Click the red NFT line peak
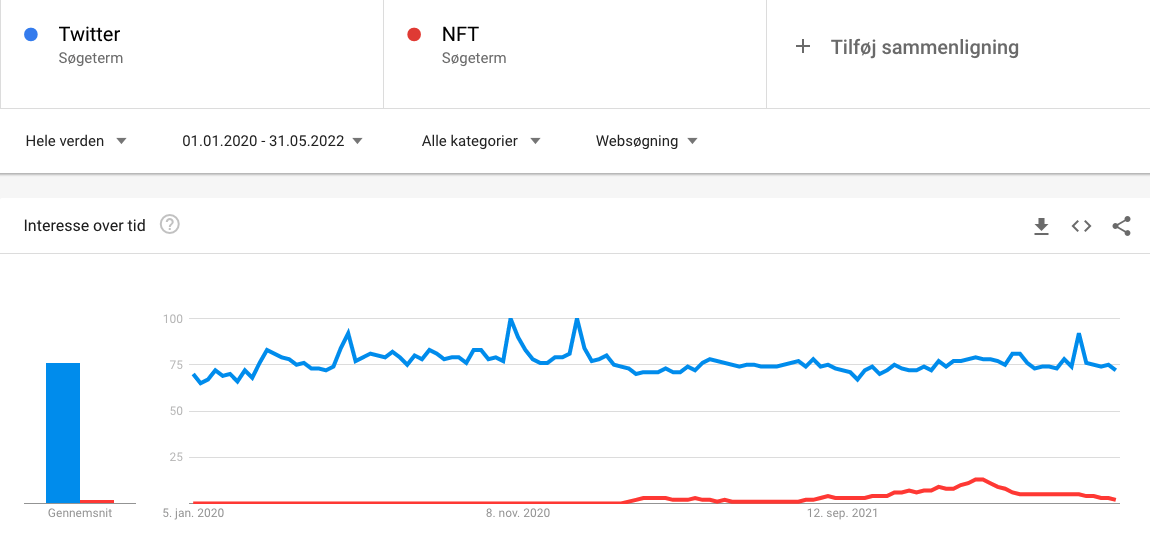 (x=978, y=479)
